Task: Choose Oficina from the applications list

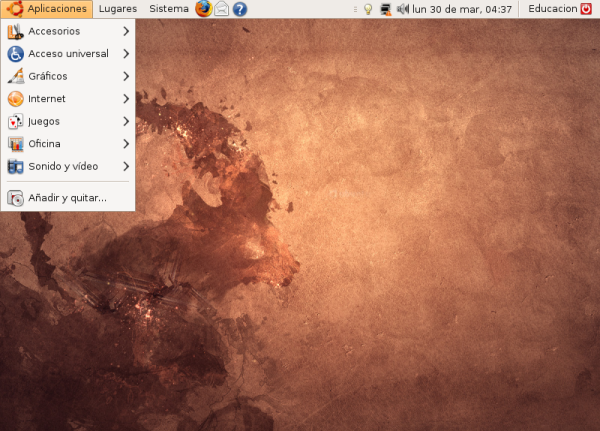Action: 45,144
